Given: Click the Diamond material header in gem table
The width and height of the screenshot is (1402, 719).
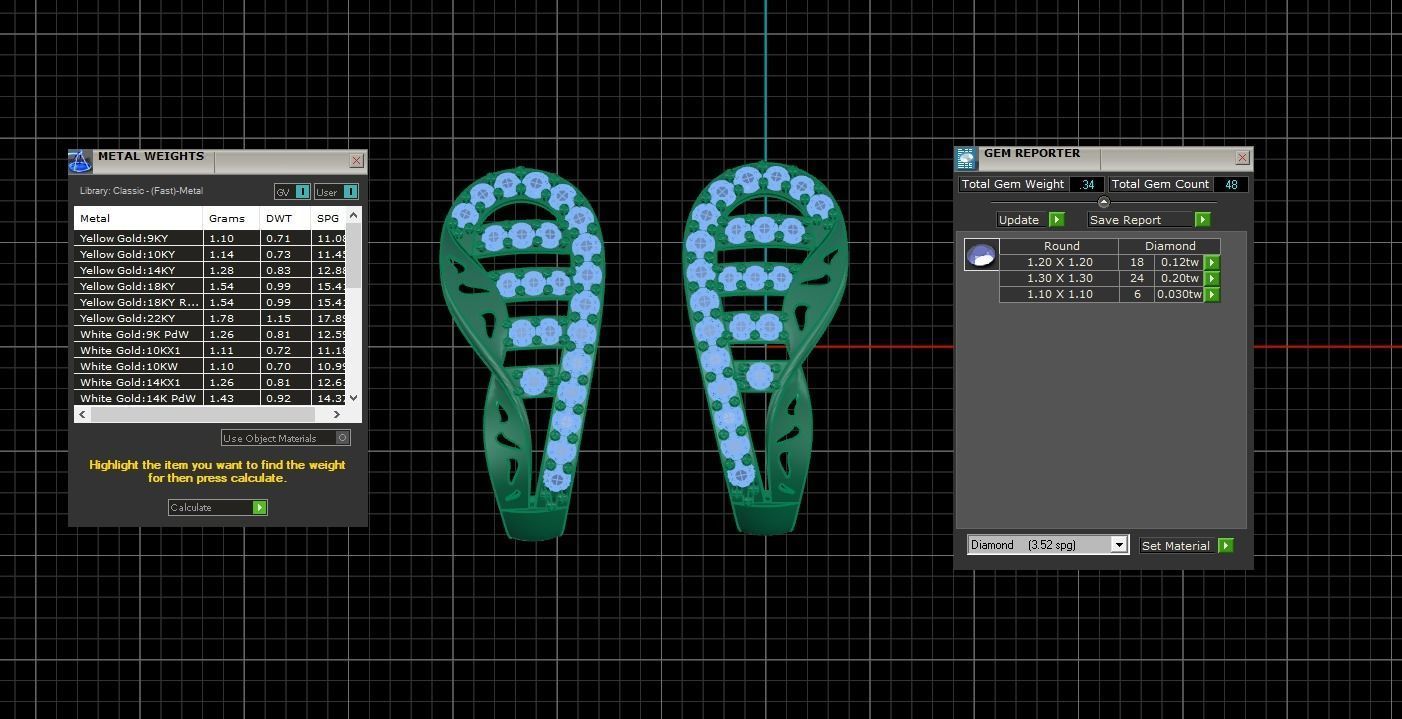Looking at the screenshot, I should [x=1170, y=246].
